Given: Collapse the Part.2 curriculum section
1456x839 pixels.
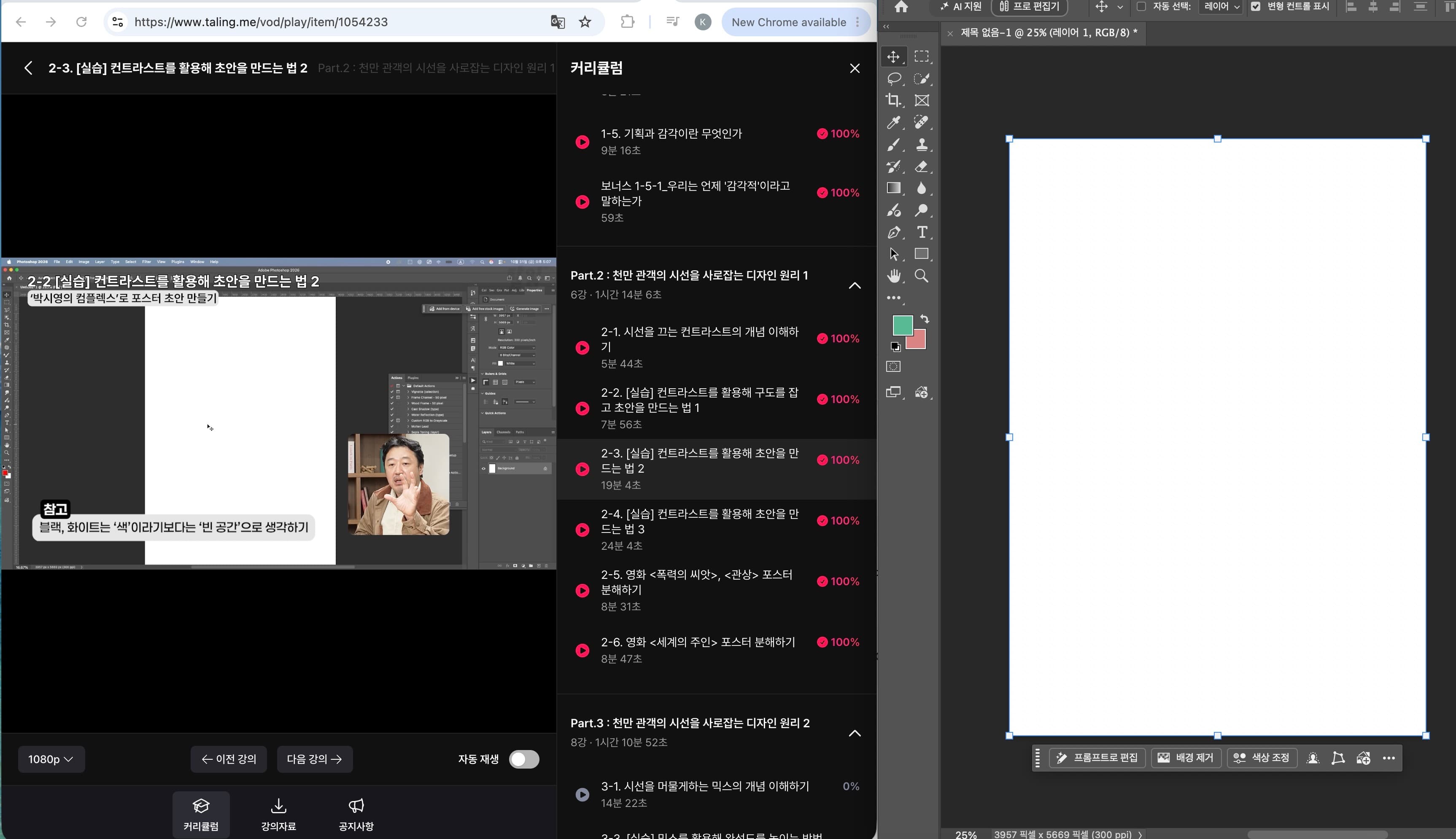Looking at the screenshot, I should coord(854,285).
